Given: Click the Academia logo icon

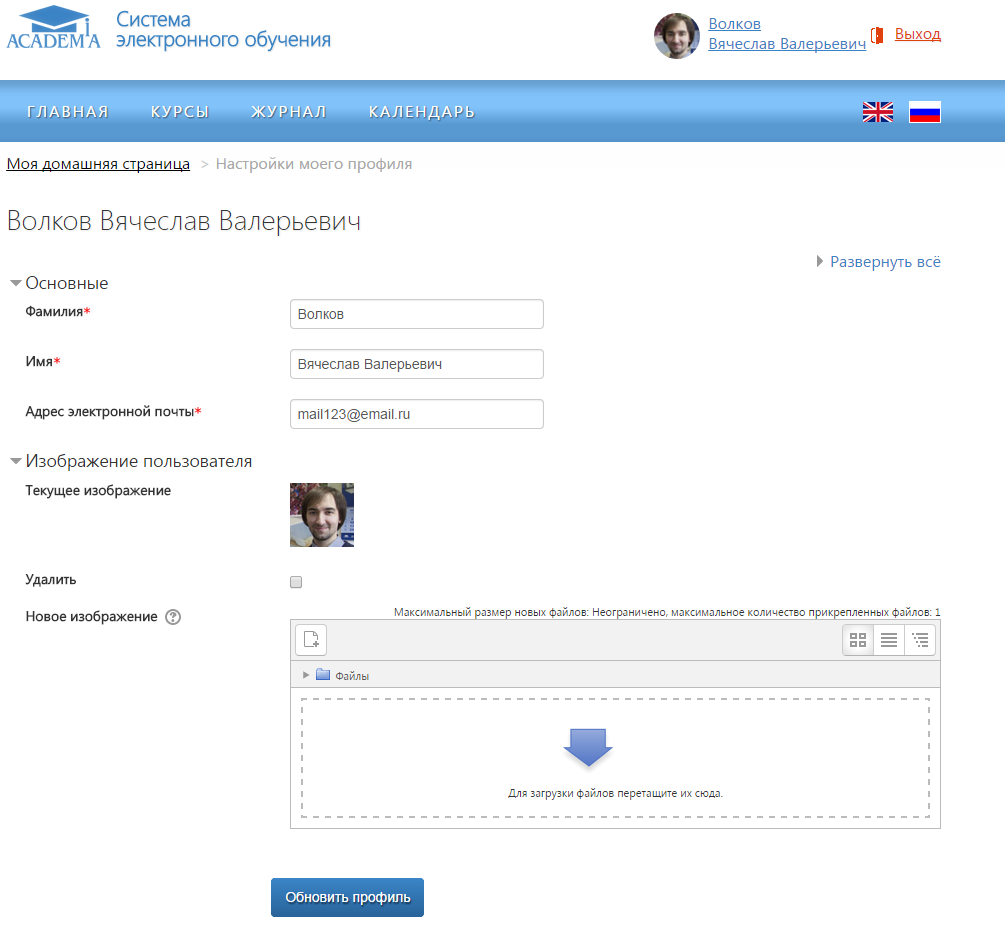Looking at the screenshot, I should tap(53, 28).
